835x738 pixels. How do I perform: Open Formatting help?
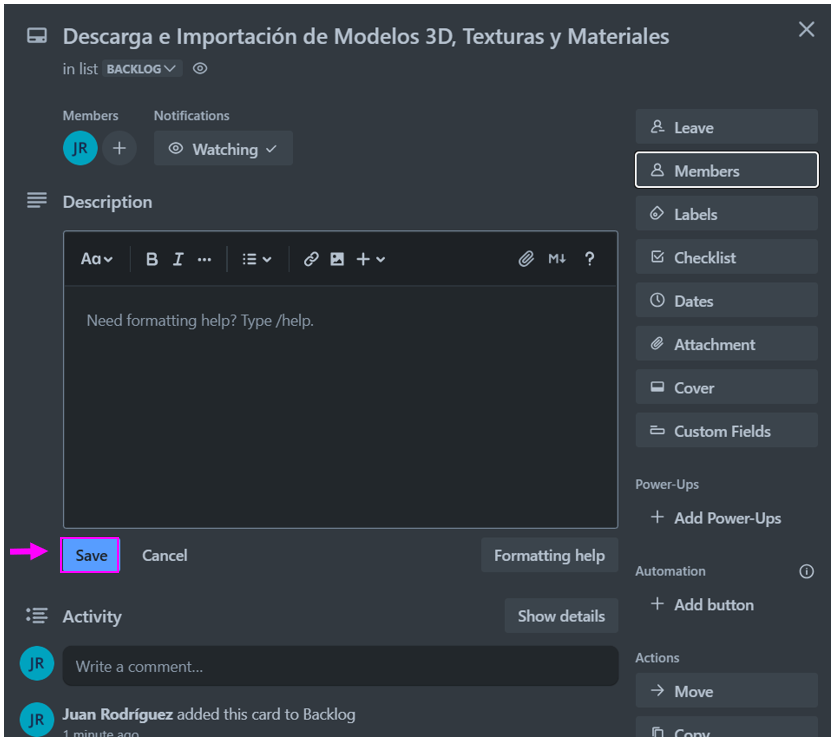pyautogui.click(x=549, y=555)
